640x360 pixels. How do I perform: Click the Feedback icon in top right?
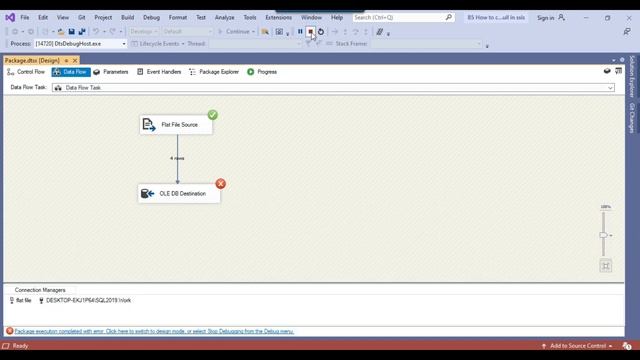point(627,31)
